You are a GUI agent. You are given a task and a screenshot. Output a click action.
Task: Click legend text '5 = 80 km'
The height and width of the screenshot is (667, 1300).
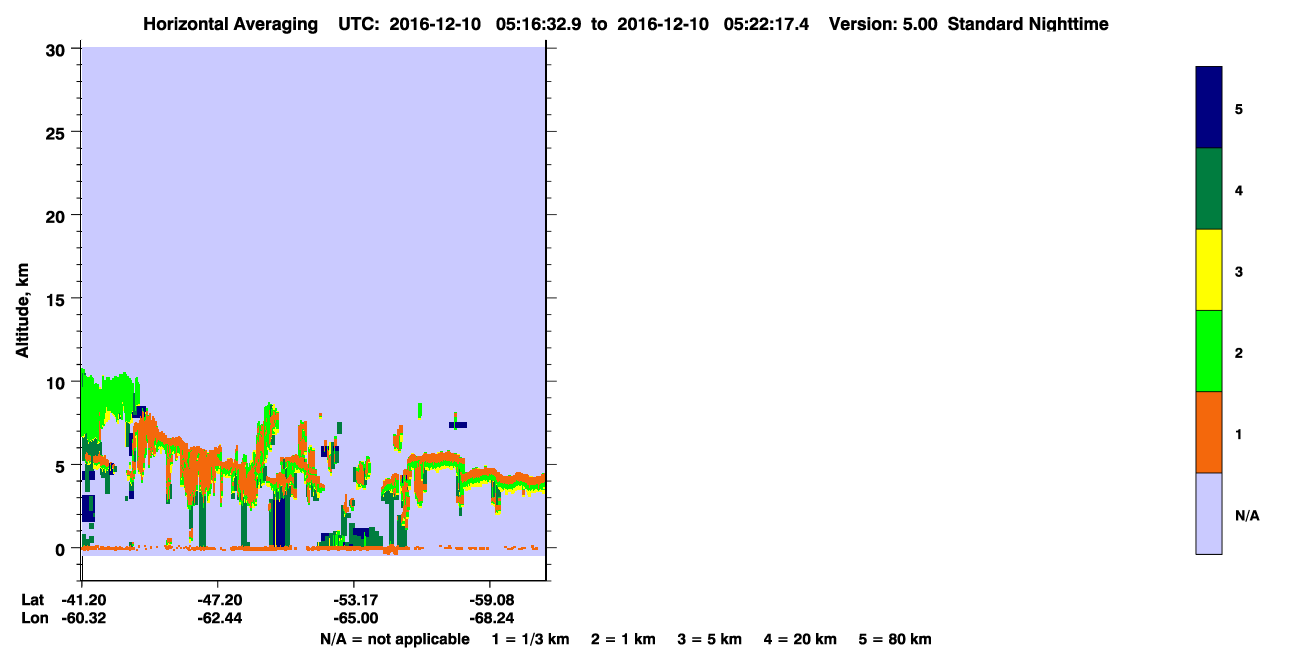(895, 639)
